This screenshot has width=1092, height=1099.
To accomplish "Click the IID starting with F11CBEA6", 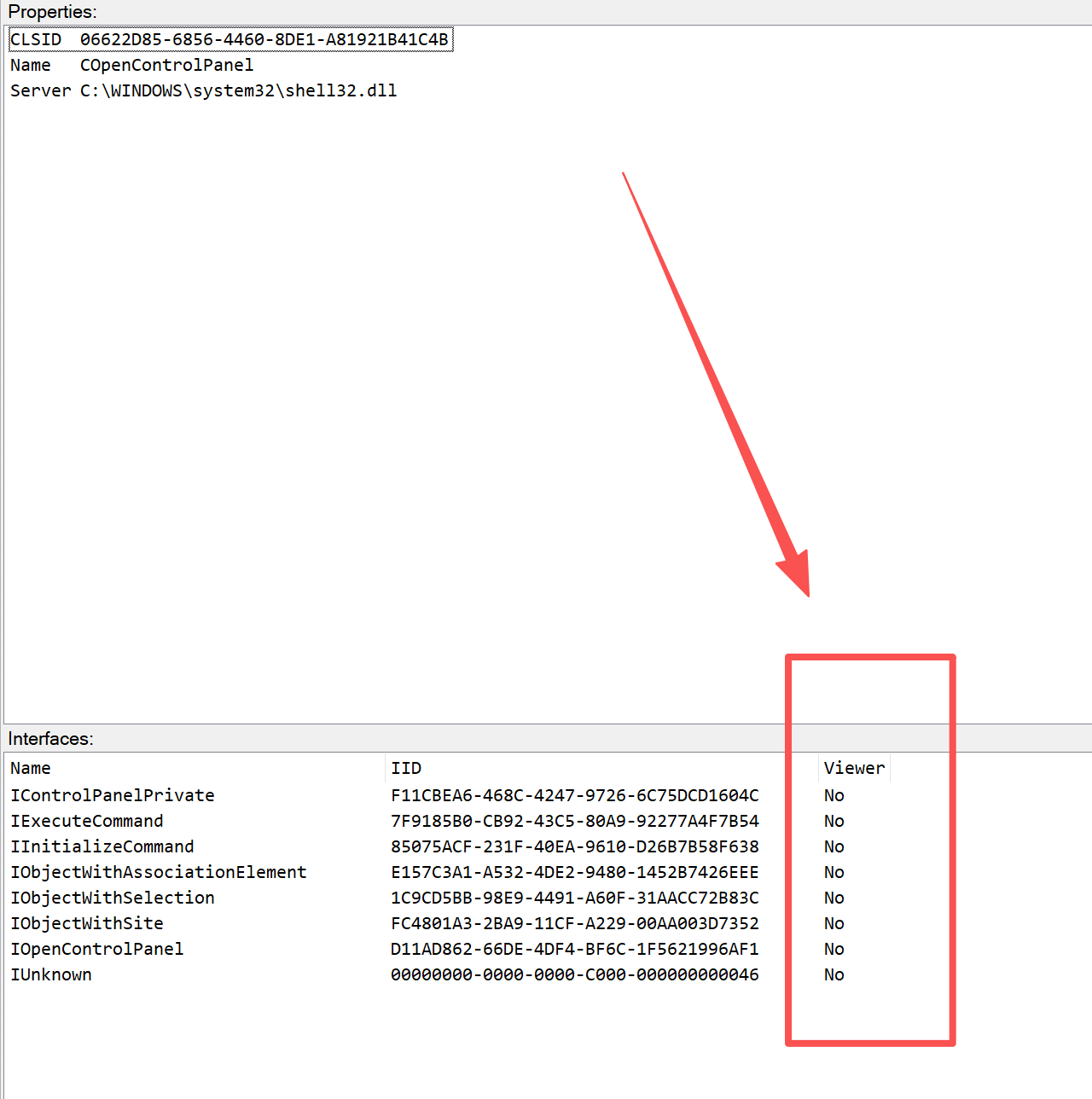I will coord(574,795).
